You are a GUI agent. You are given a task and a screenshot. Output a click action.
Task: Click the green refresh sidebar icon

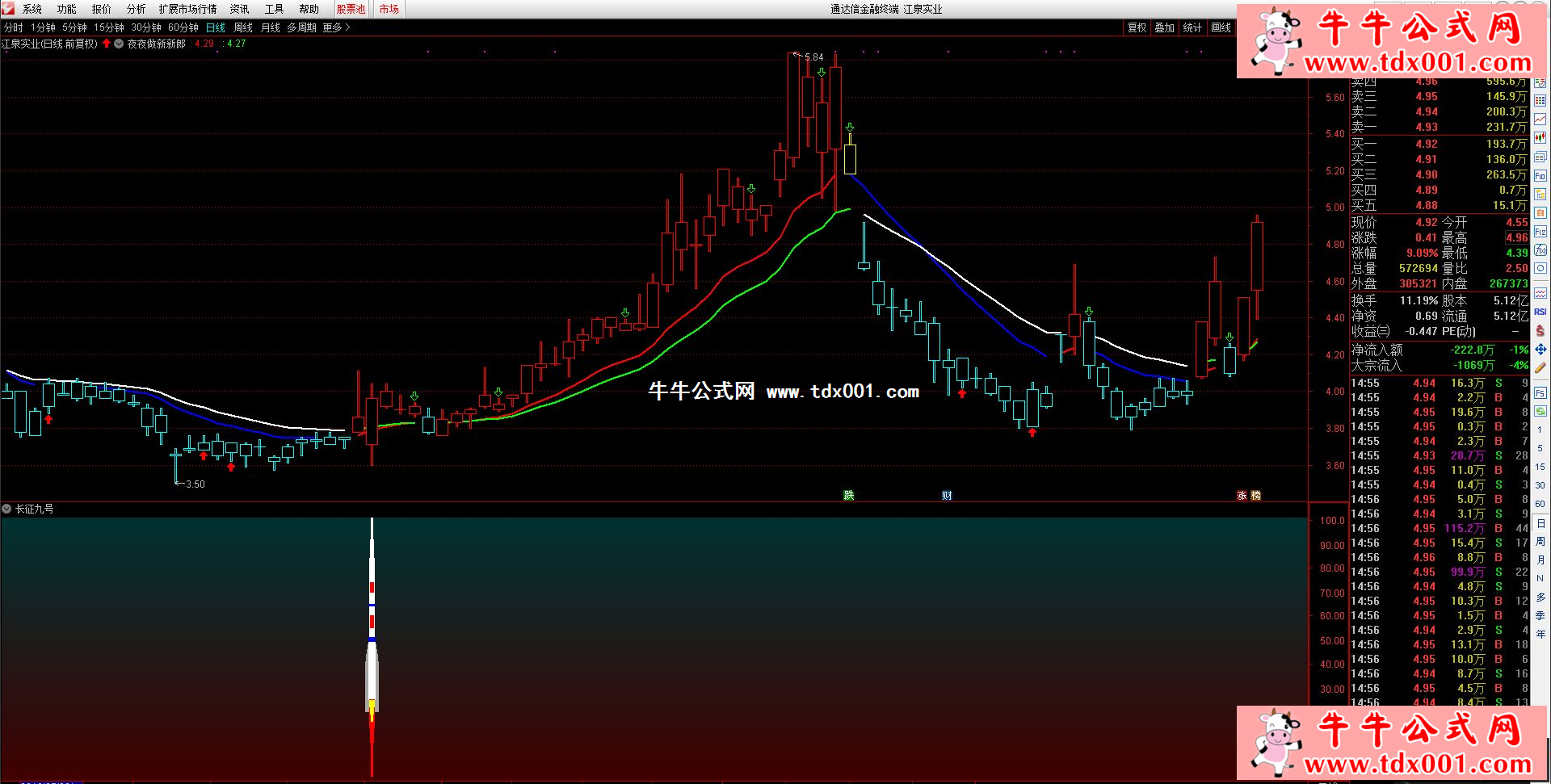click(x=1540, y=411)
